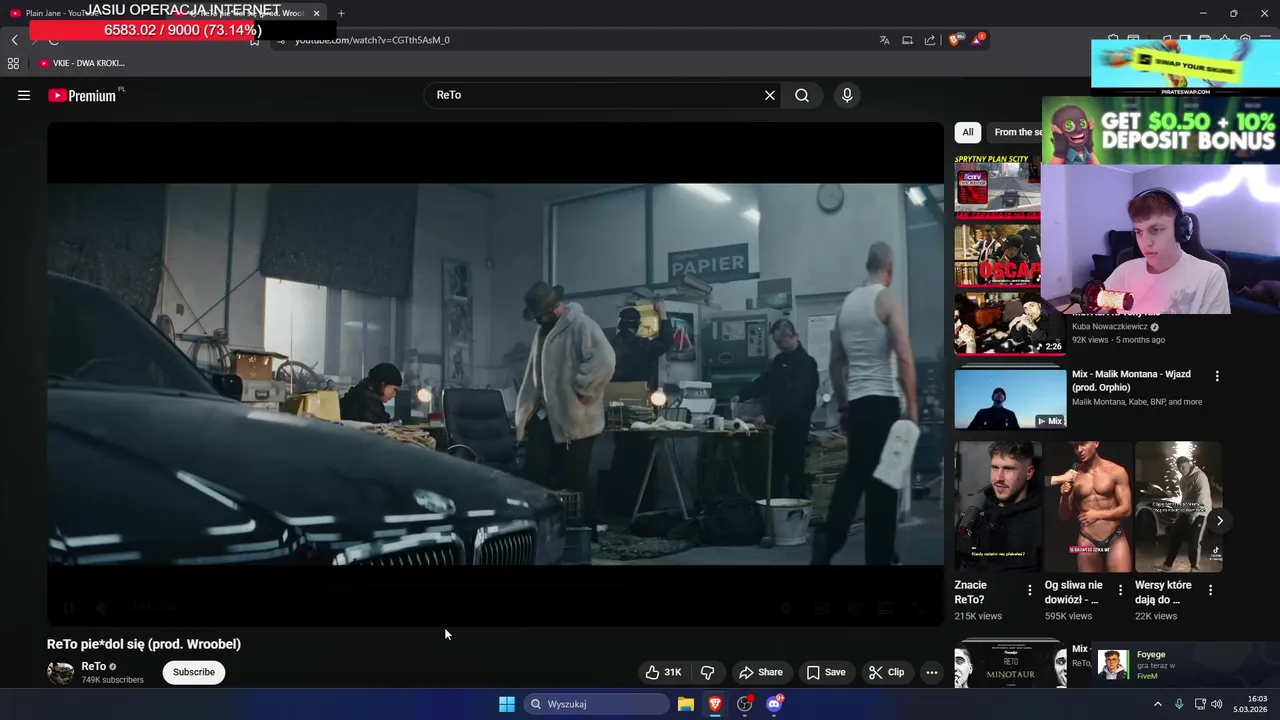Close the active ReTo browser tab
The width and height of the screenshot is (1280, 720).
pos(317,13)
